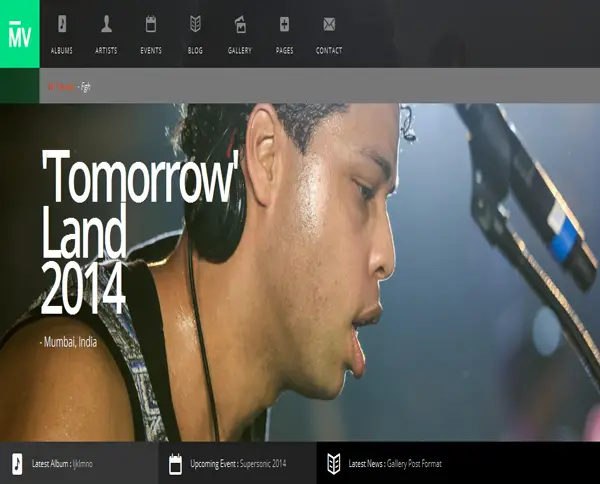Open latest album link 'Ijklmno'
This screenshot has width=600, height=484.
click(x=83, y=464)
